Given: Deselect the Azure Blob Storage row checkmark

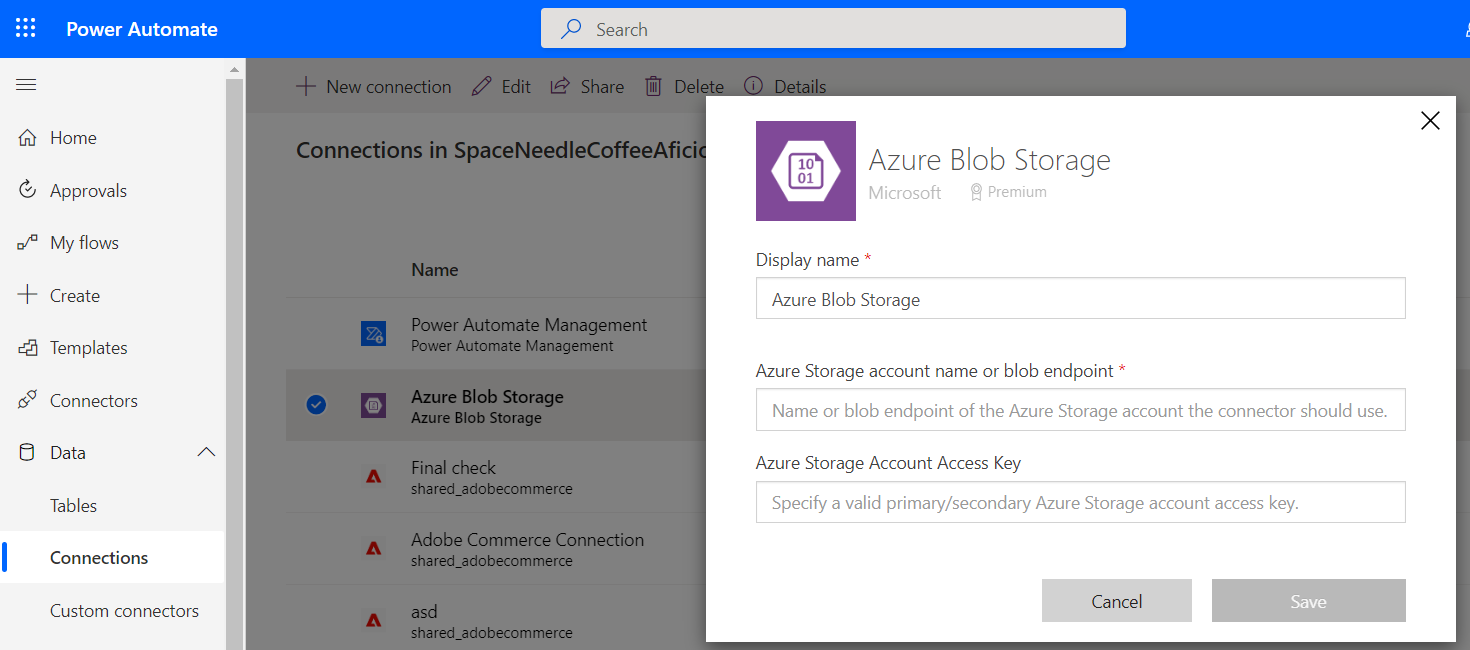Looking at the screenshot, I should (x=316, y=405).
